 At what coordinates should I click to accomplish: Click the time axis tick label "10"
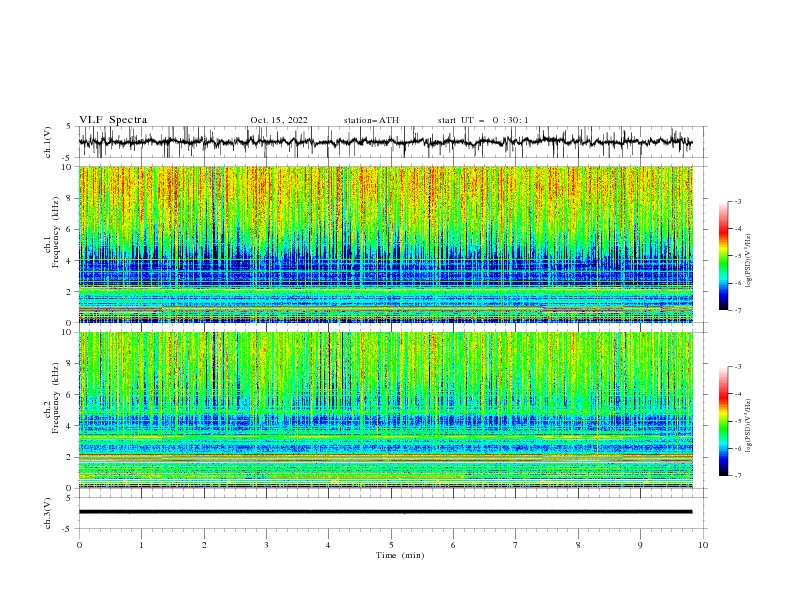click(703, 545)
